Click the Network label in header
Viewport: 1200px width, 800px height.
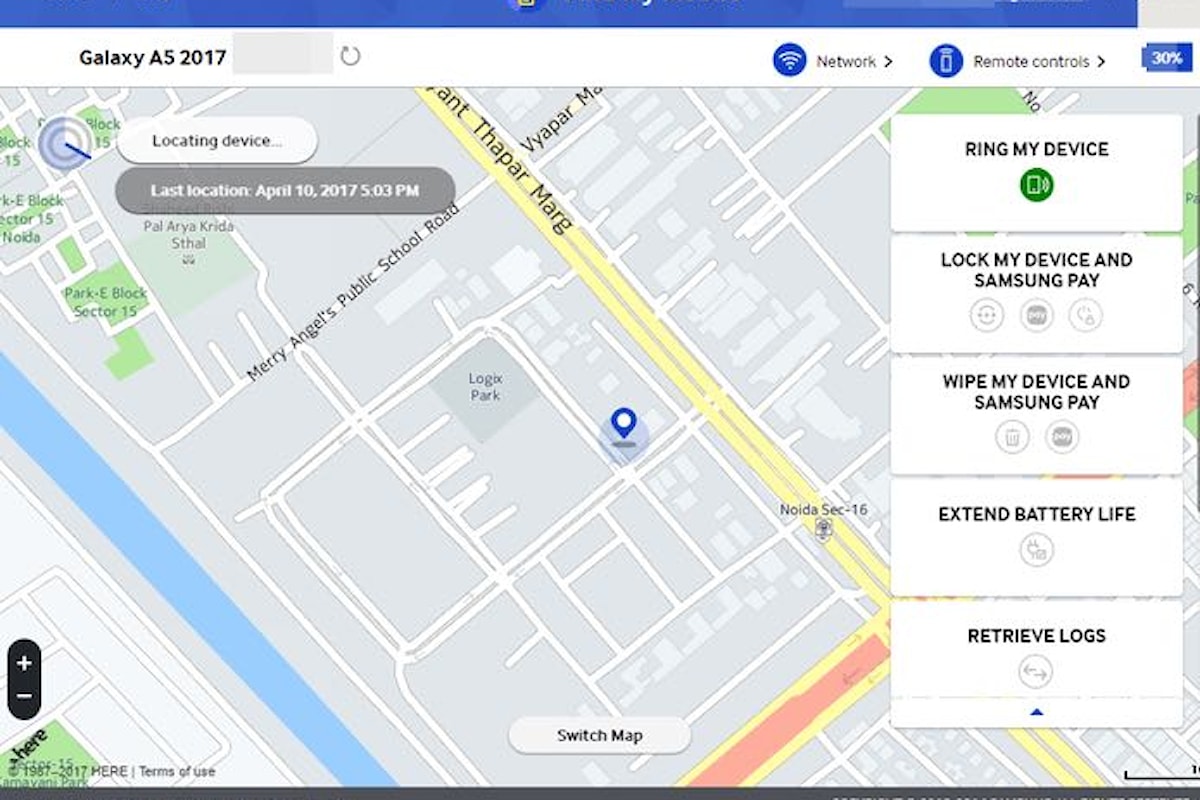click(x=846, y=62)
